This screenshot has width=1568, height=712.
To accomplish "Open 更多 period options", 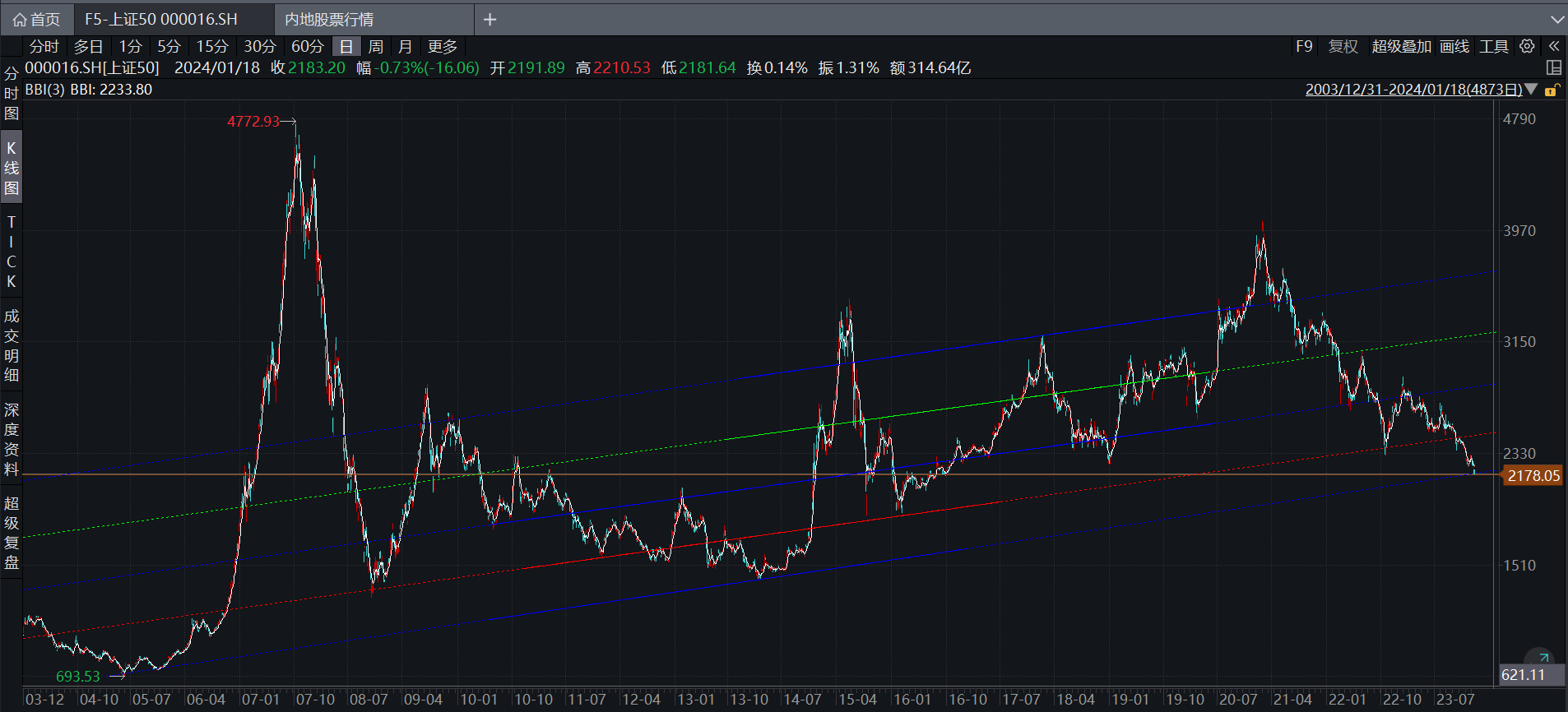I will (x=443, y=47).
